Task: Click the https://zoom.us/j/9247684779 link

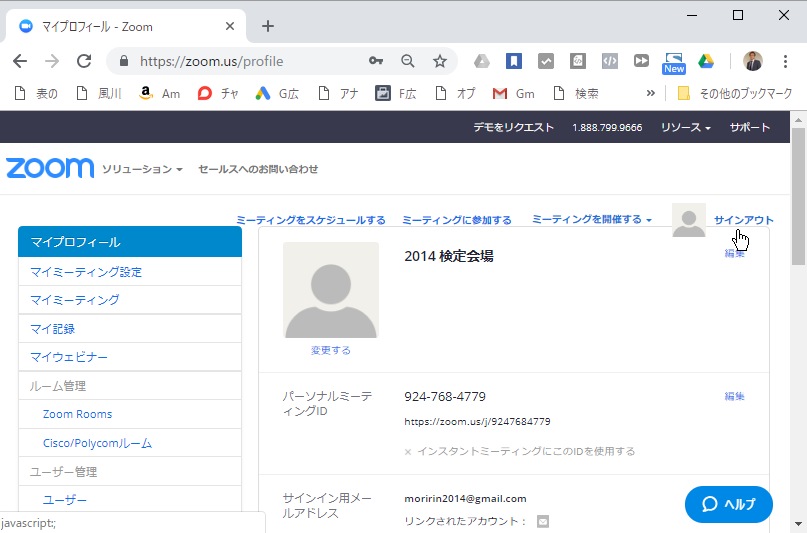Action: click(x=477, y=422)
